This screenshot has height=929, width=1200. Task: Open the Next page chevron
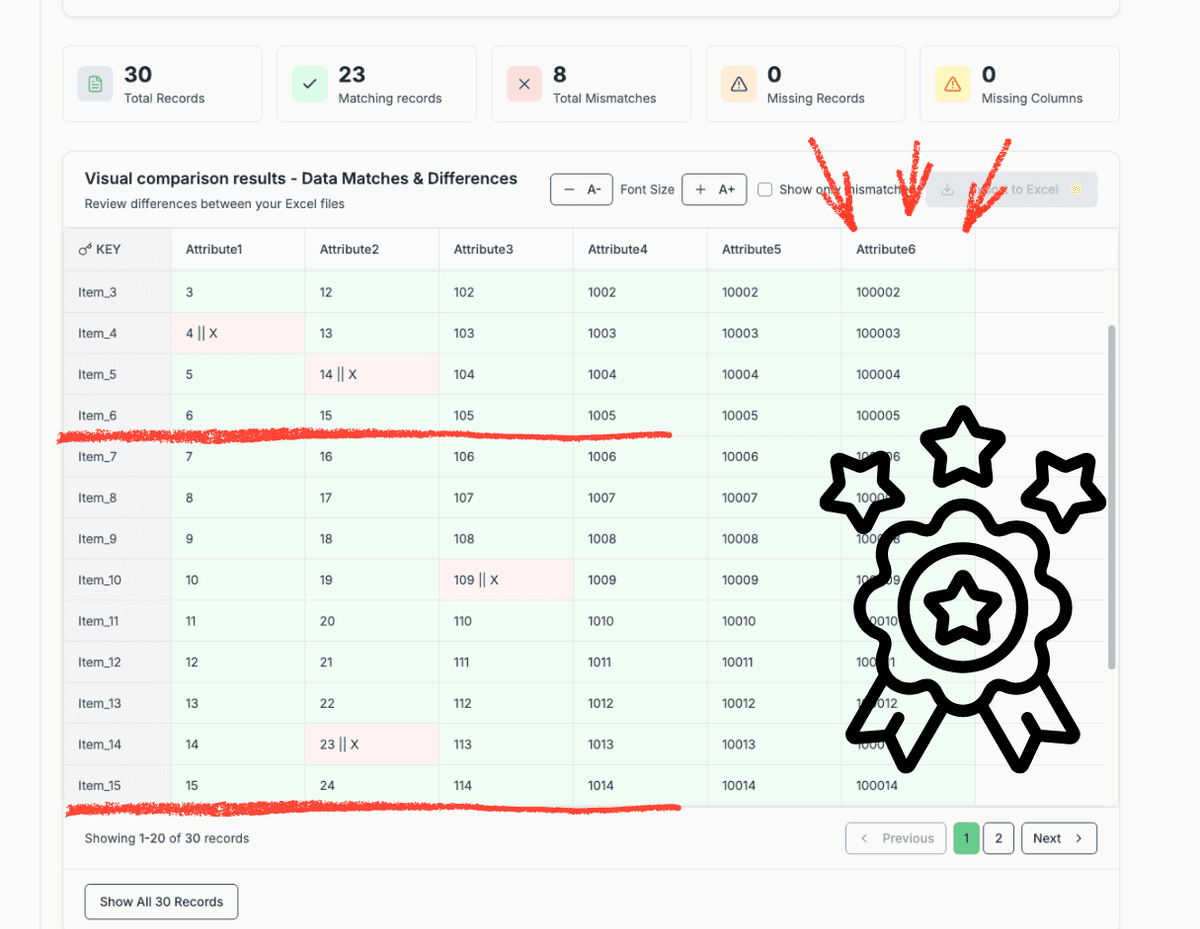pyautogui.click(x=1078, y=838)
